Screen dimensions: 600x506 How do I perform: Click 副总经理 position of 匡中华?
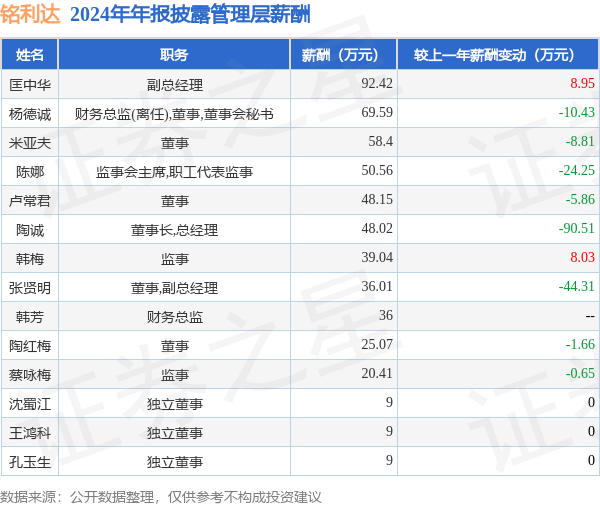[174, 85]
